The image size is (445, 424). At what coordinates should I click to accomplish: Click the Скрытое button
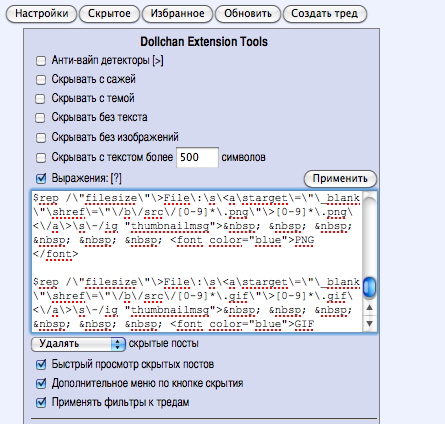[x=109, y=14]
